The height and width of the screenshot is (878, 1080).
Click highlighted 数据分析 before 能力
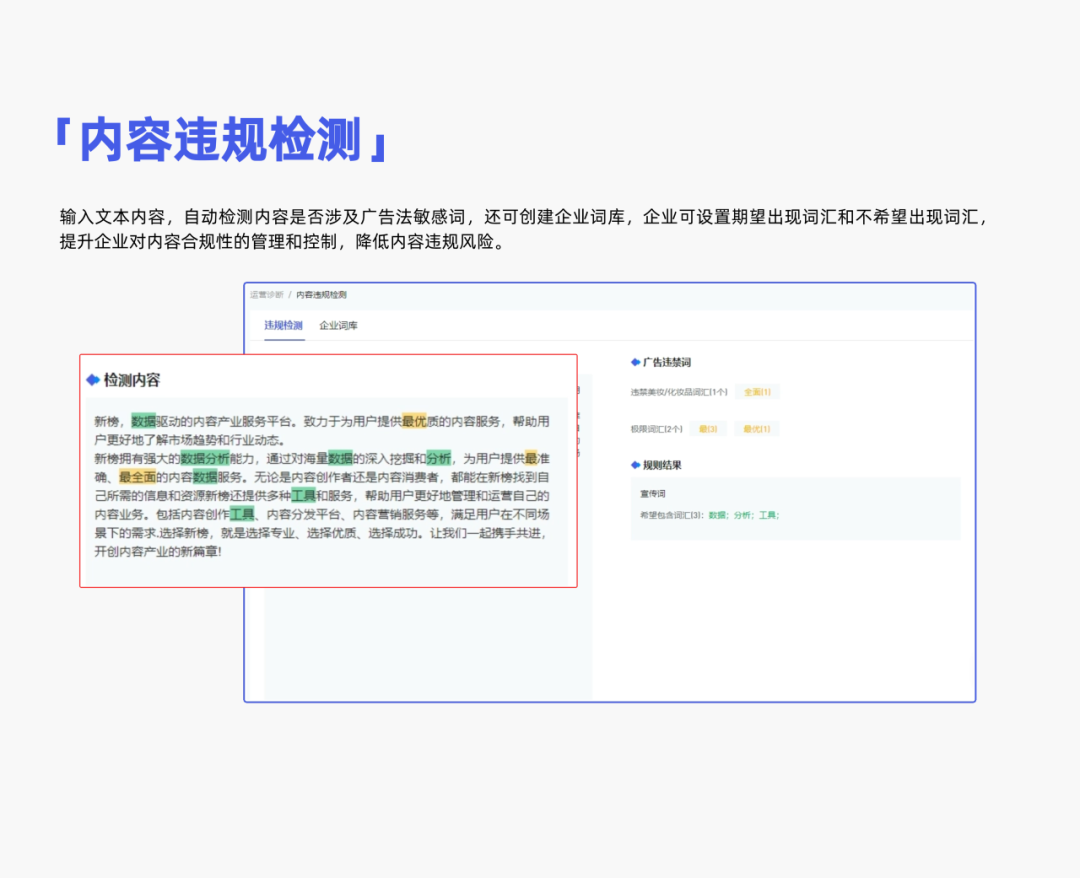205,459
